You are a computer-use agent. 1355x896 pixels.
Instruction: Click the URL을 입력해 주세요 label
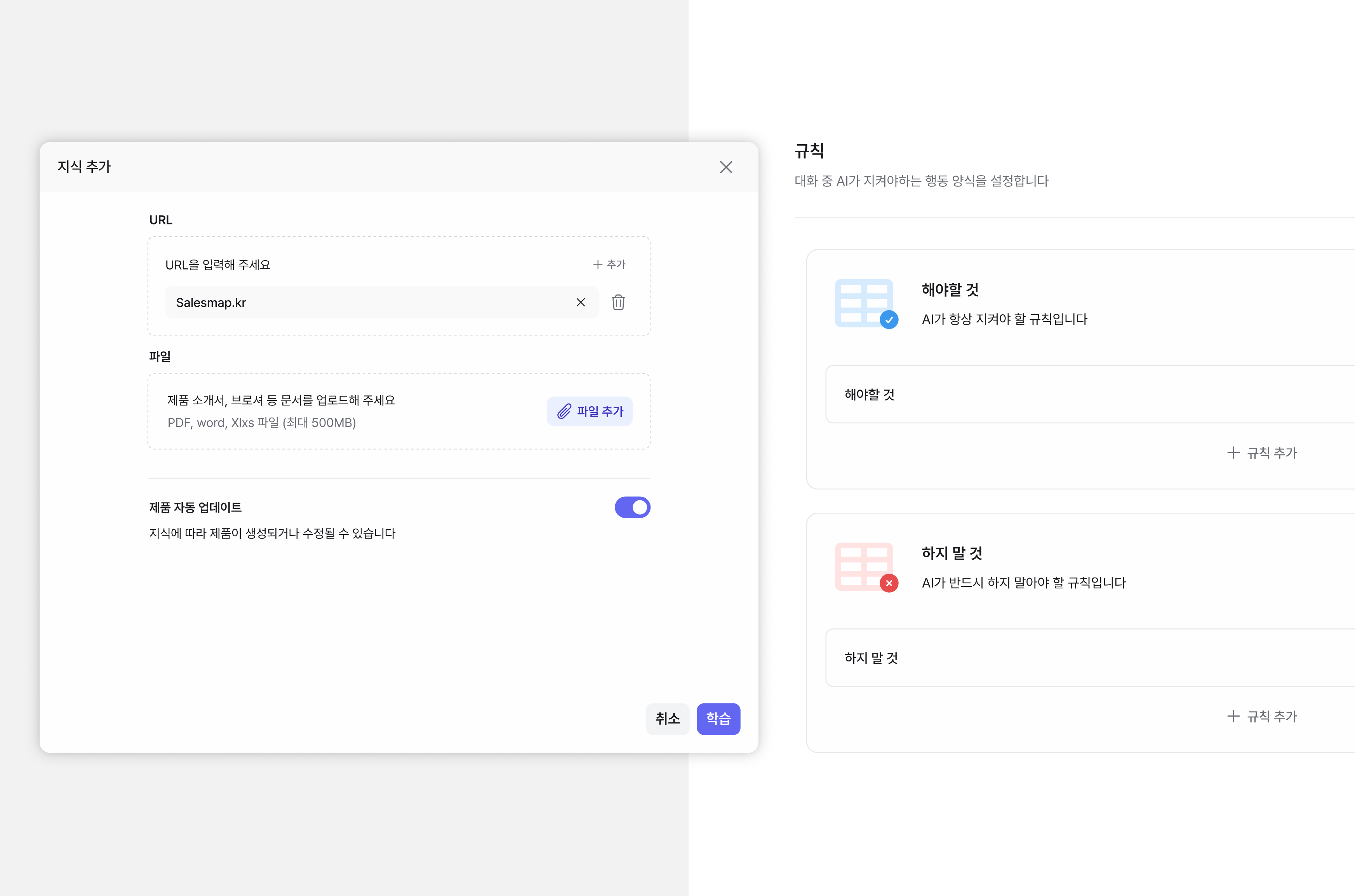coord(217,265)
